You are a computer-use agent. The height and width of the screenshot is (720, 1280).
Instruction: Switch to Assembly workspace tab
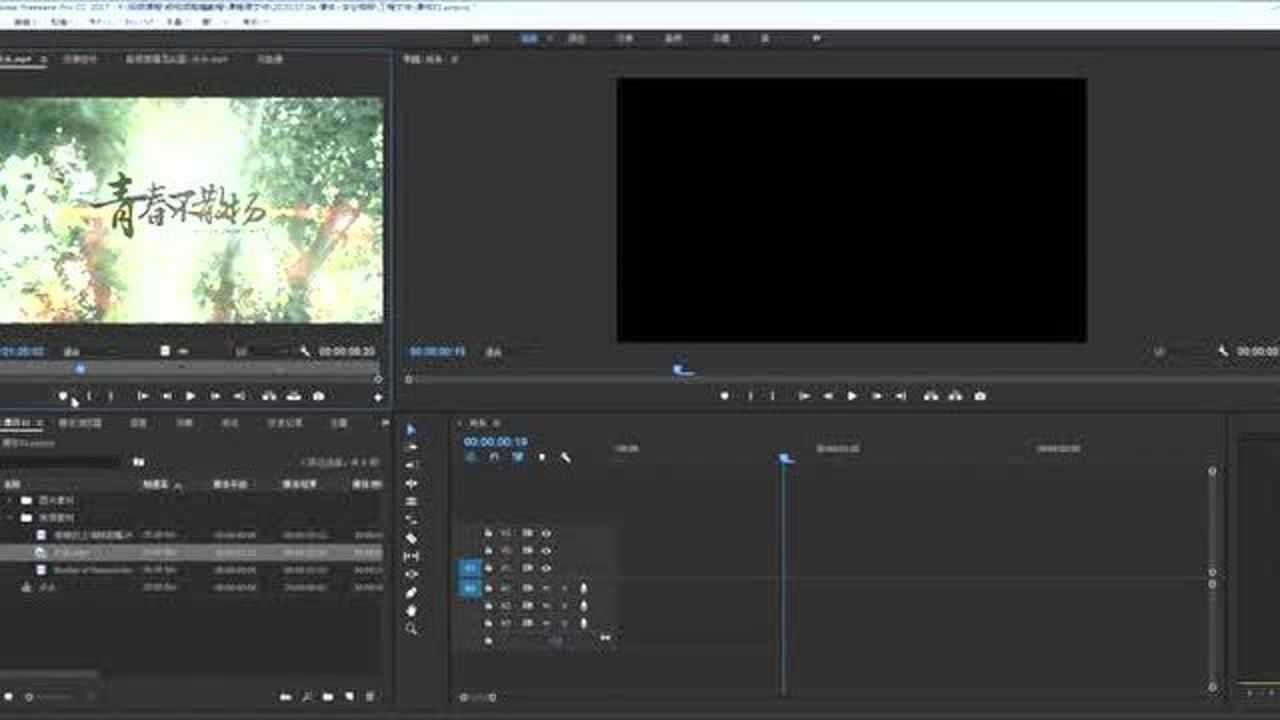(481, 38)
